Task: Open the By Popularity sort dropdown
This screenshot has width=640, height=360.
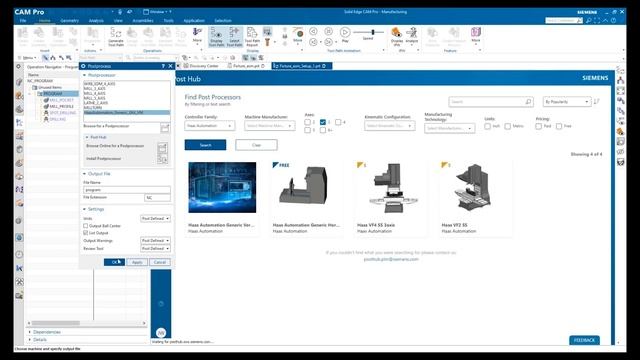Action: pos(567,101)
